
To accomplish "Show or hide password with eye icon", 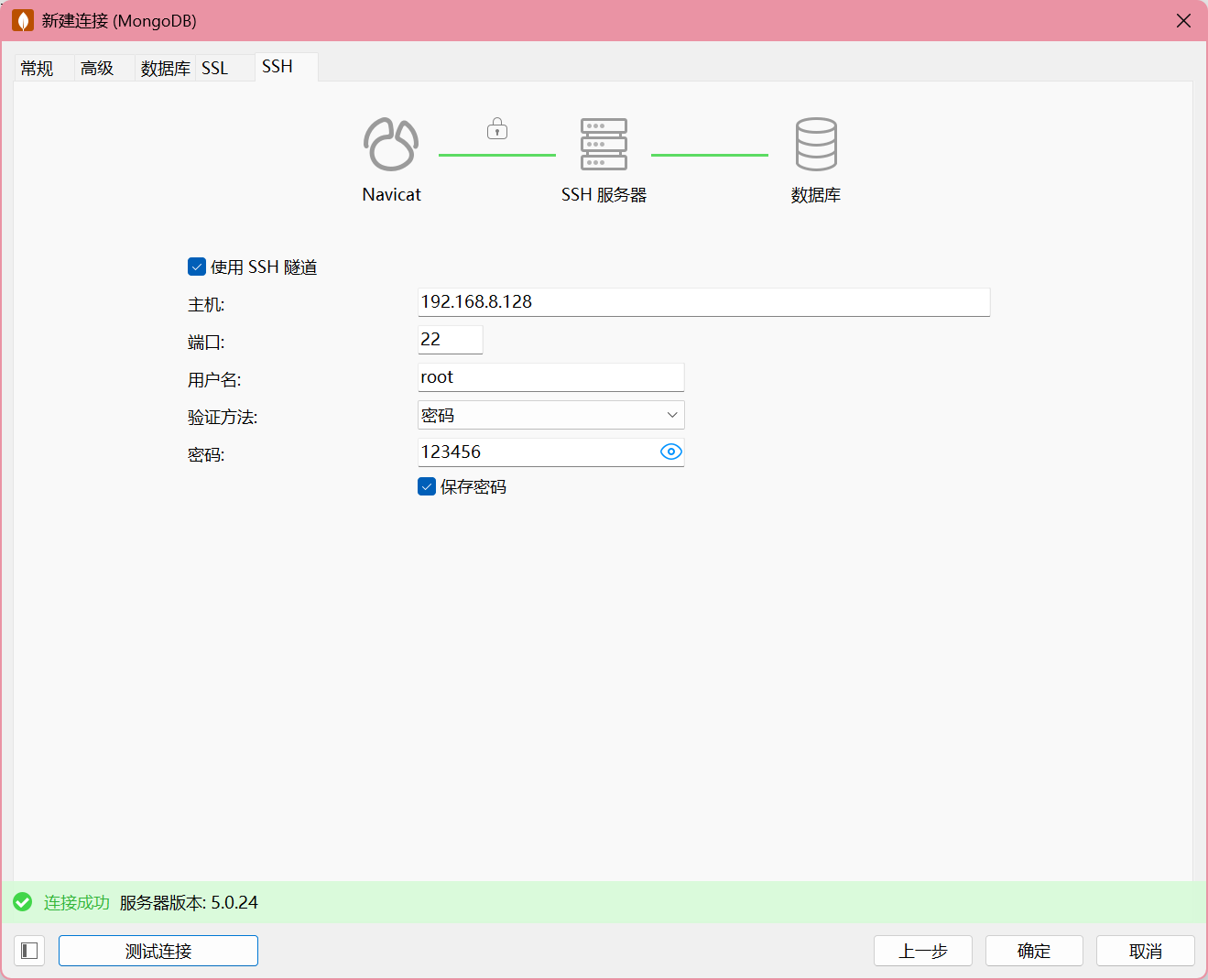I will coord(671,452).
